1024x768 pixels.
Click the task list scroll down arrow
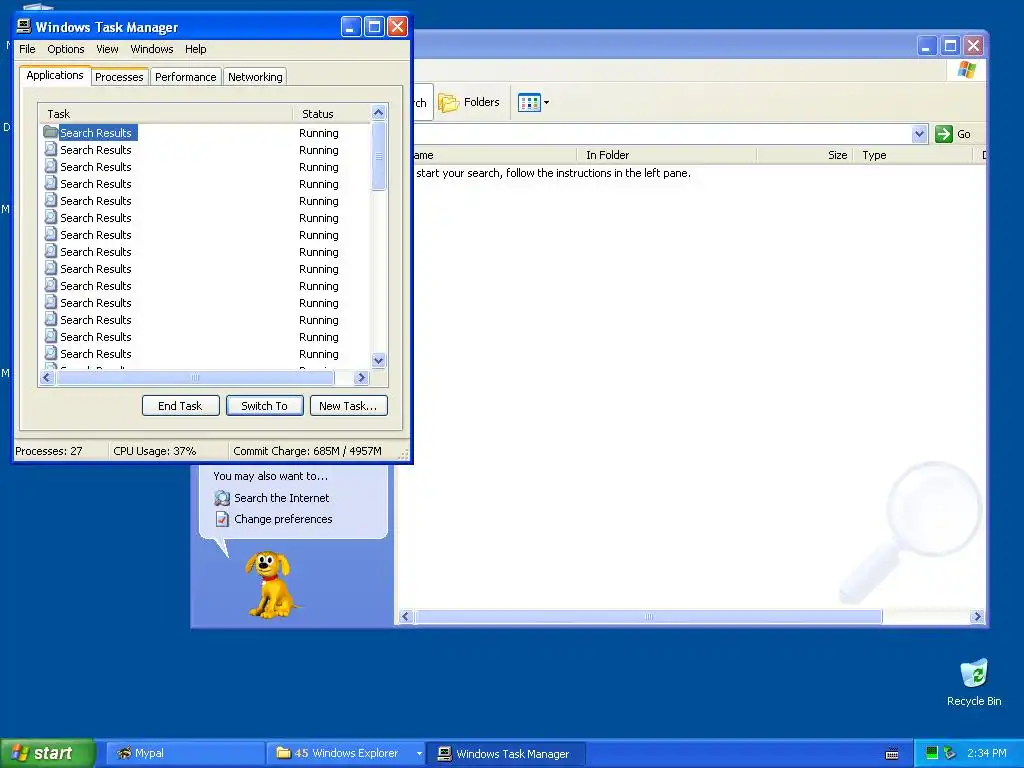(378, 360)
